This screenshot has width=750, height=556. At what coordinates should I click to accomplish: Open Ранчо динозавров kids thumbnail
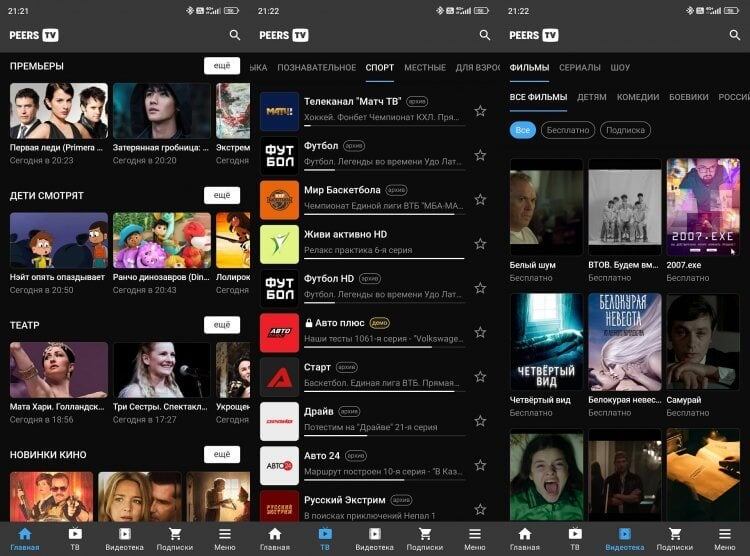point(162,240)
